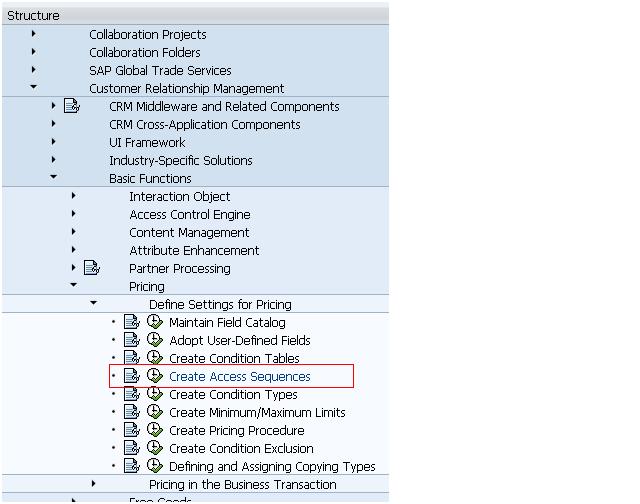Viewport: 640px width, 504px height.
Task: Expand the Interaction Object node
Action: 73,195
